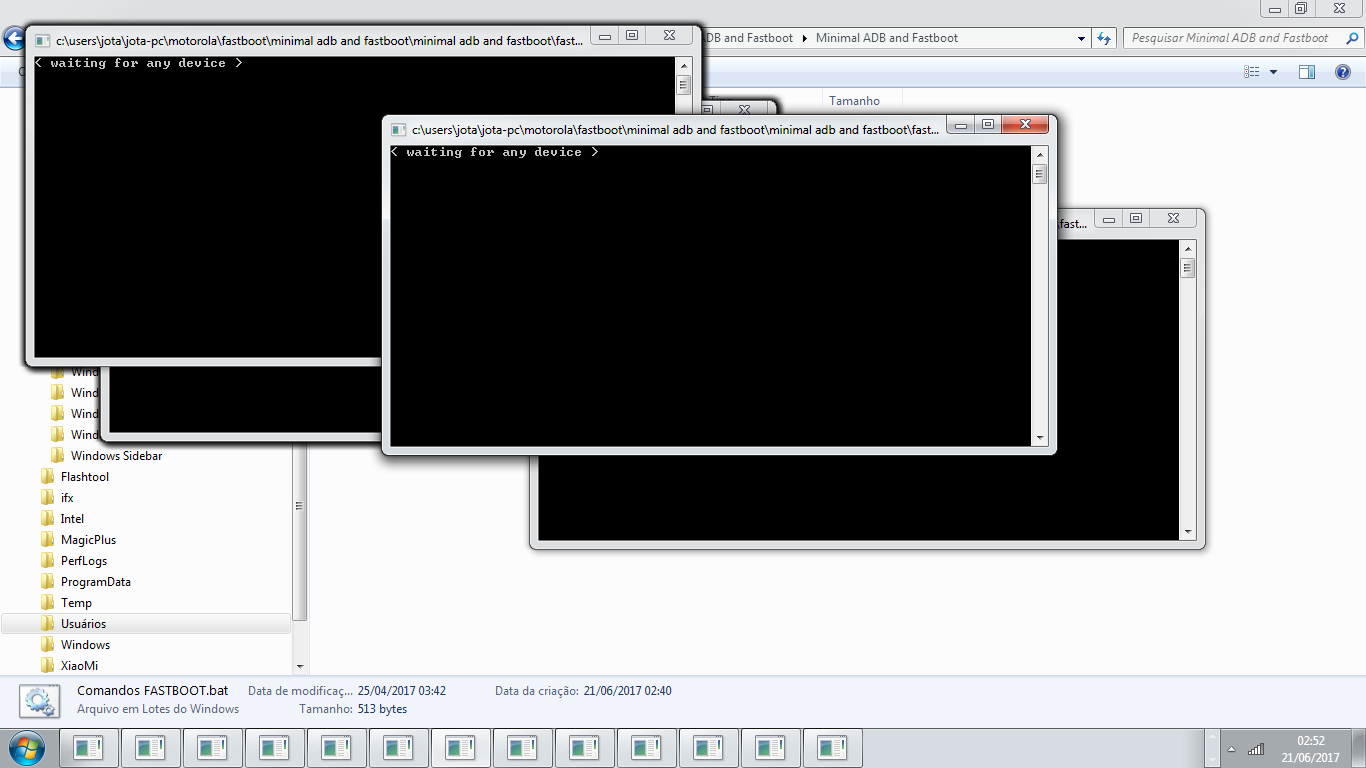1366x768 pixels.
Task: Click the 513 bytes size value
Action: 382,709
